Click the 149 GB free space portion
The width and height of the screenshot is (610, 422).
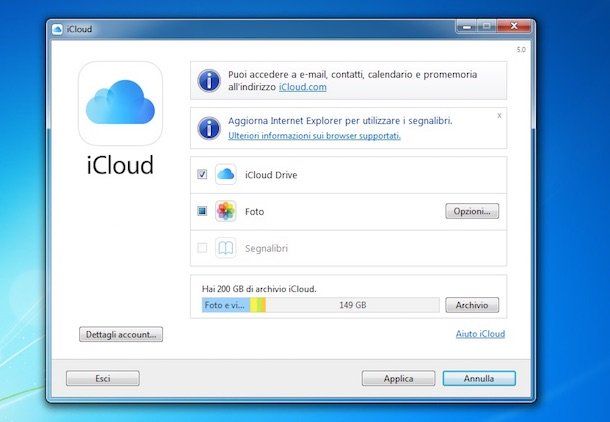pos(352,305)
